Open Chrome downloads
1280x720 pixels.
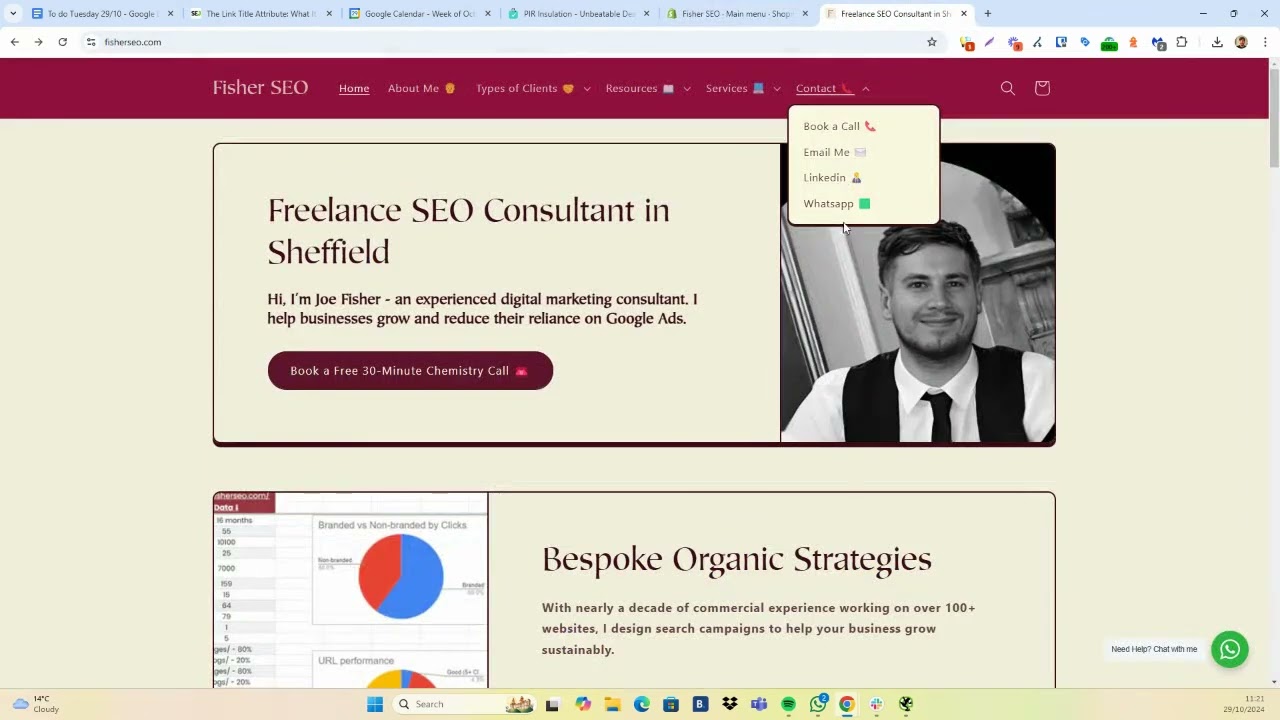coord(1217,42)
